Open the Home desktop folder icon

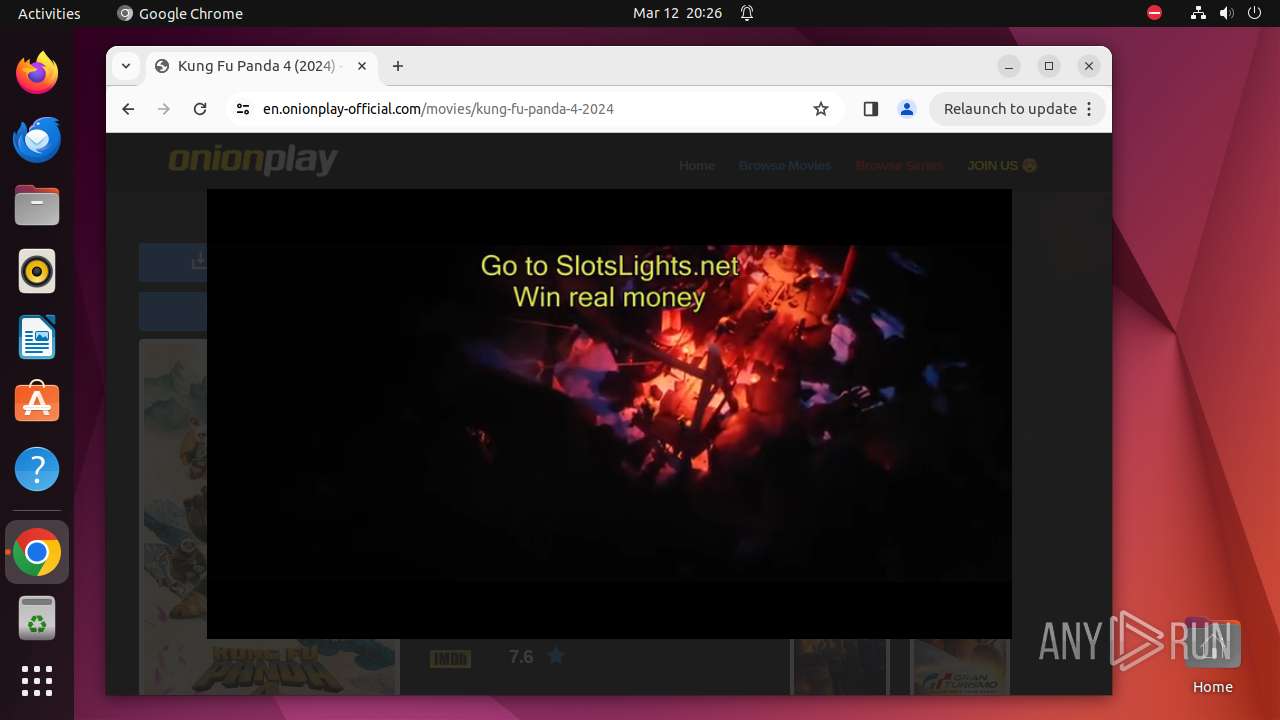pyautogui.click(x=1212, y=655)
